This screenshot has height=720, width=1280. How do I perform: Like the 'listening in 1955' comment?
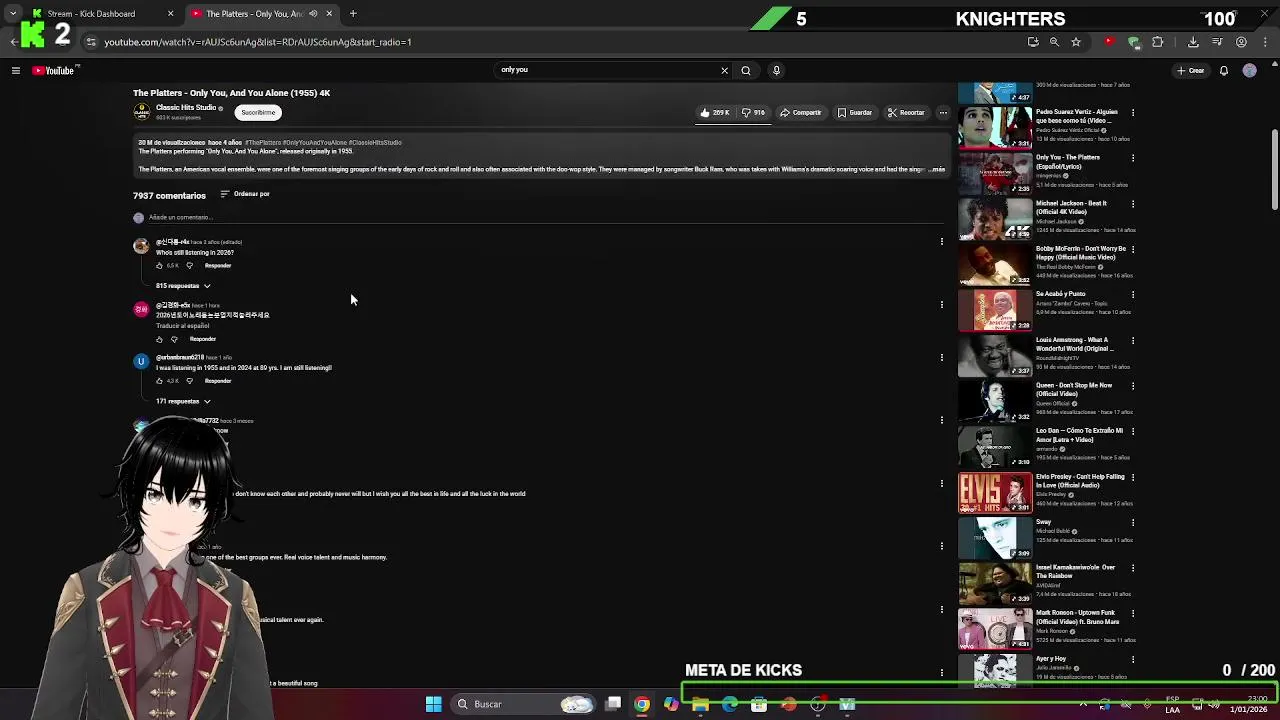pyautogui.click(x=159, y=381)
